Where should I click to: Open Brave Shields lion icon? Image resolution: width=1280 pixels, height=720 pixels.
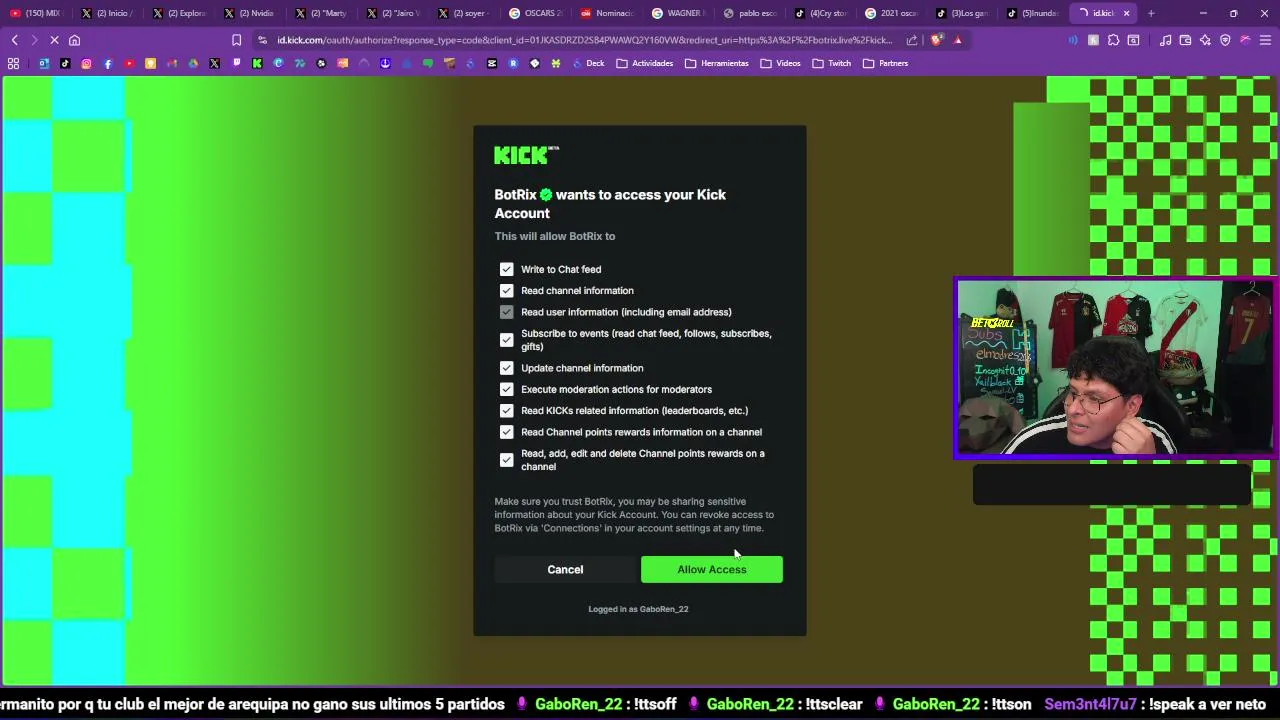(937, 40)
